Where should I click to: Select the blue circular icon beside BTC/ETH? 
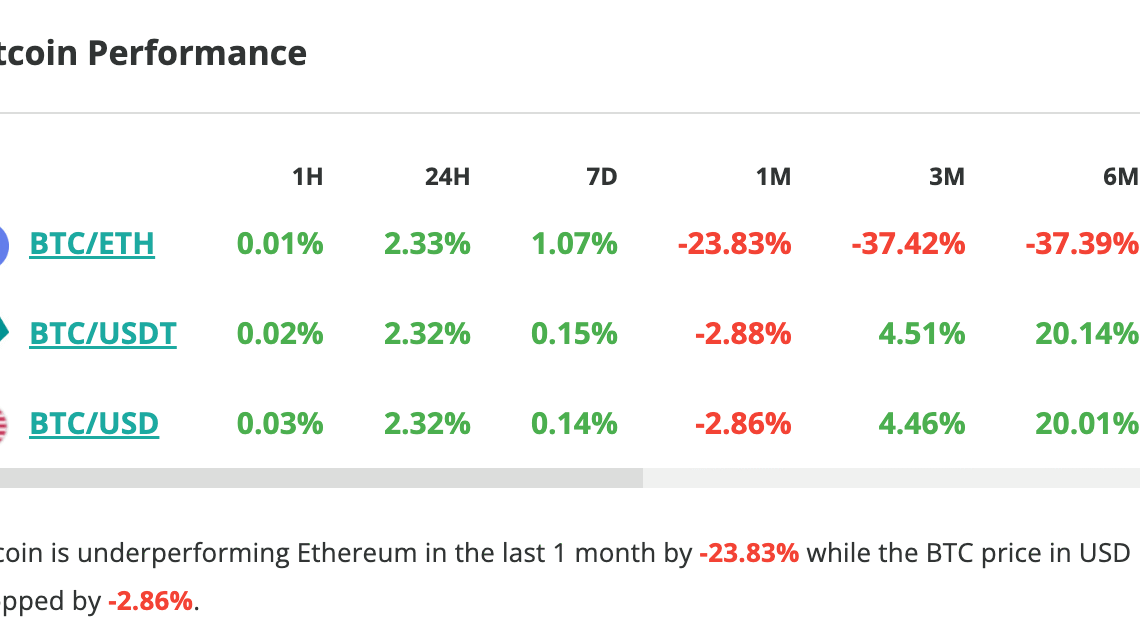(4, 243)
